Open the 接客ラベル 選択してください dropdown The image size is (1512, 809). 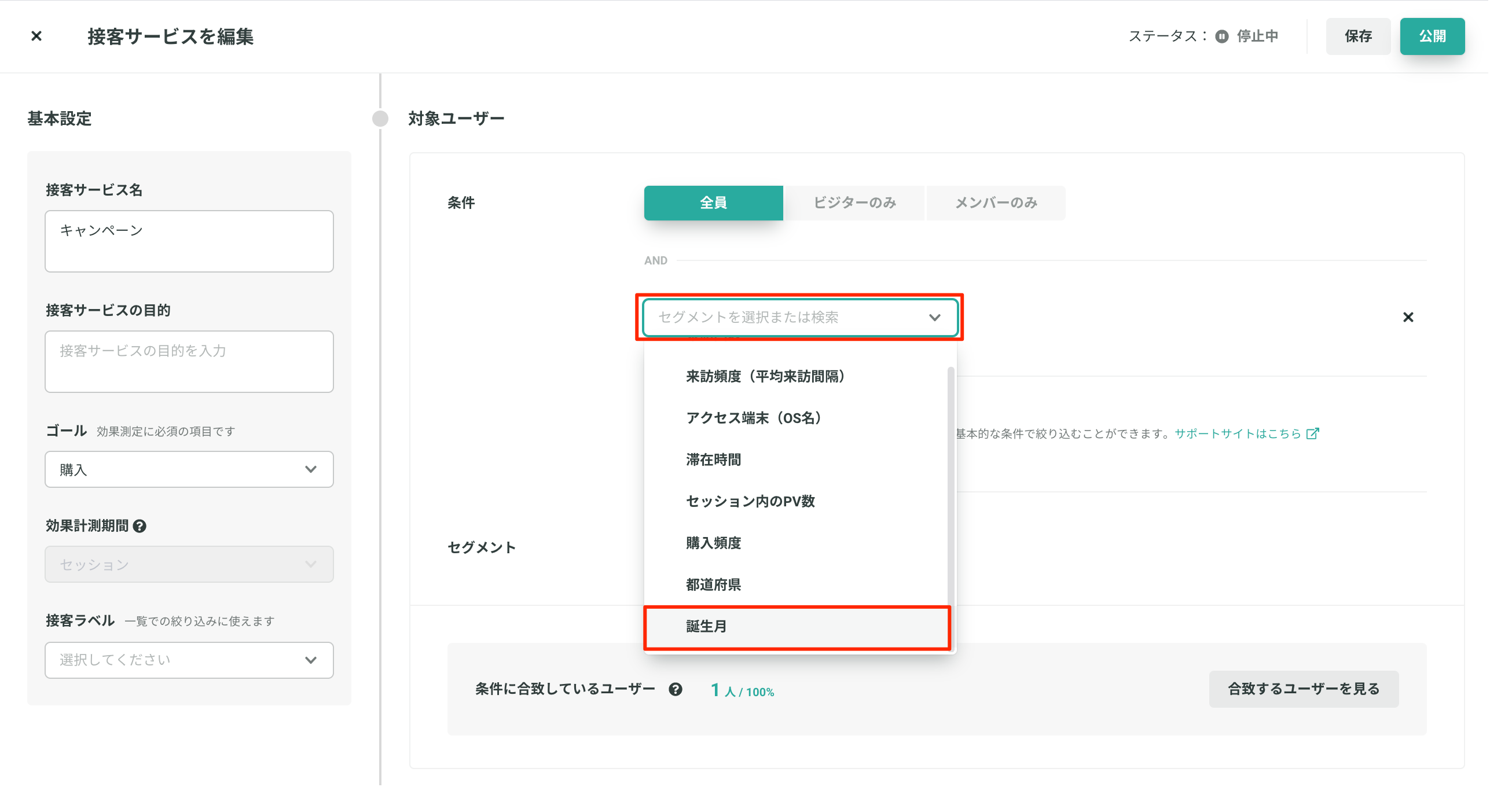(189, 660)
